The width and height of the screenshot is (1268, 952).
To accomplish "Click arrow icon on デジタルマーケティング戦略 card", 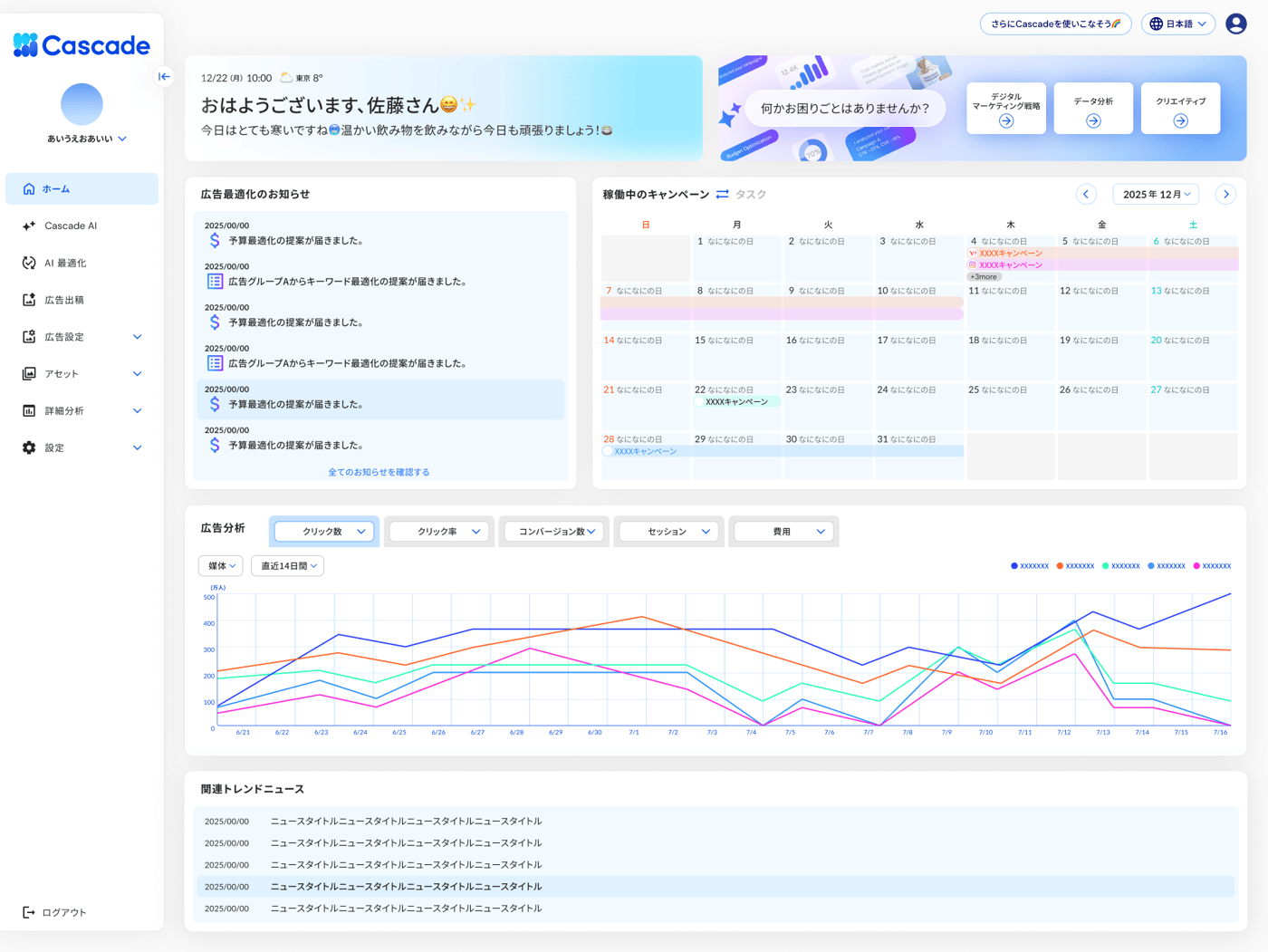I will click(x=1006, y=121).
